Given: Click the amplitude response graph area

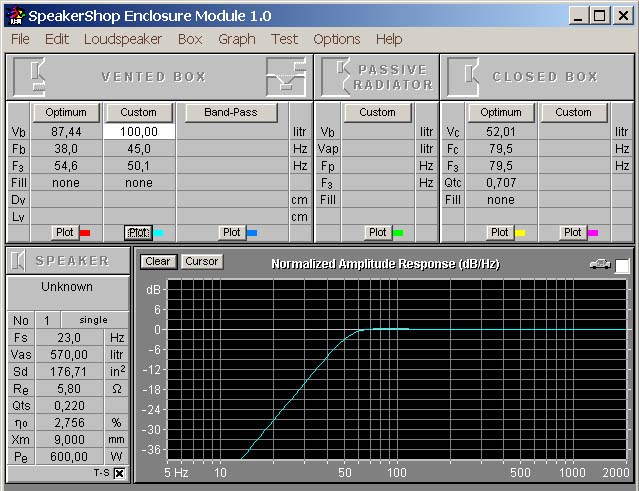Looking at the screenshot, I should coord(397,370).
